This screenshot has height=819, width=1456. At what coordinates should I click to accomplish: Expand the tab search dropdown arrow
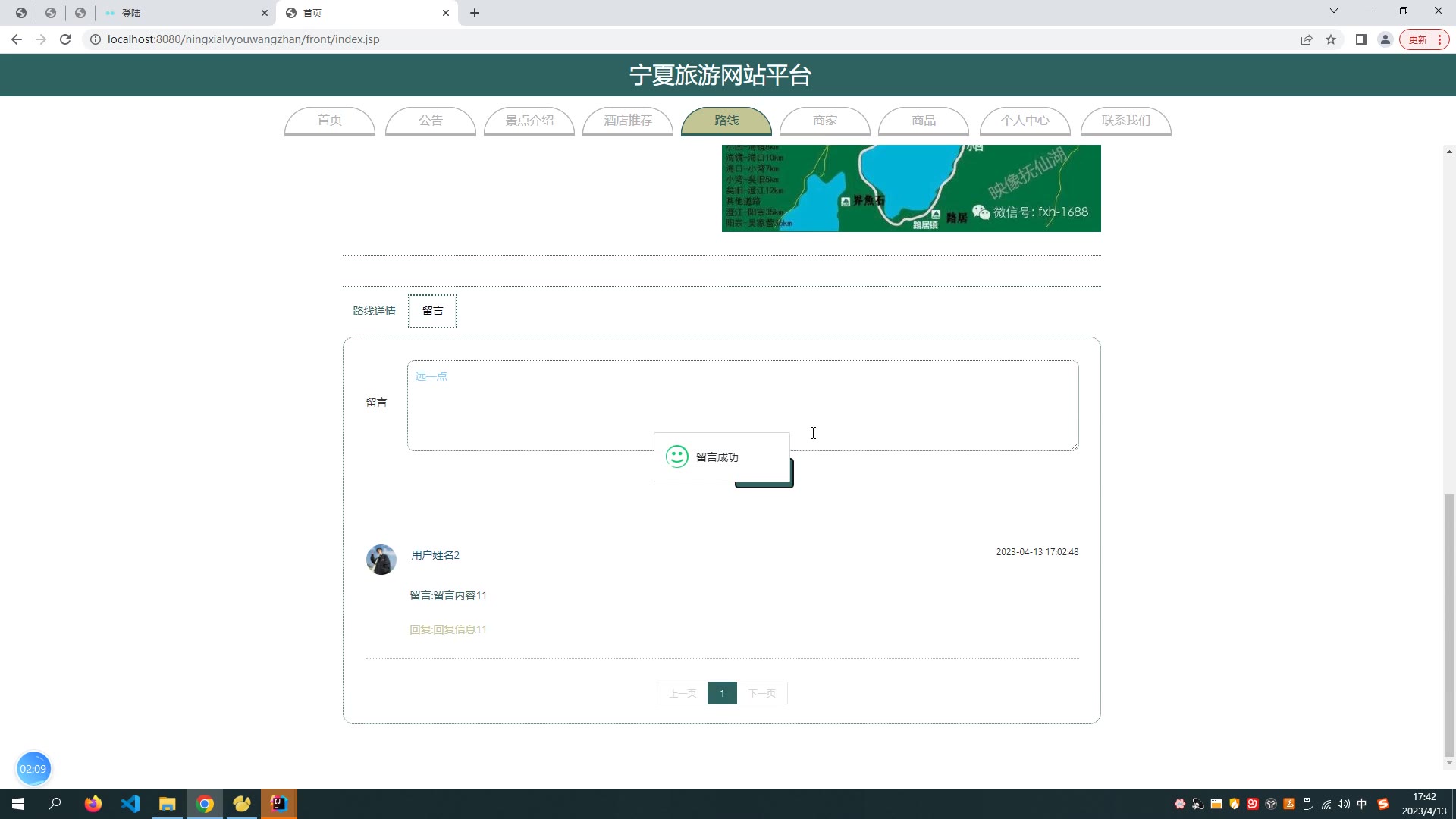point(1334,11)
